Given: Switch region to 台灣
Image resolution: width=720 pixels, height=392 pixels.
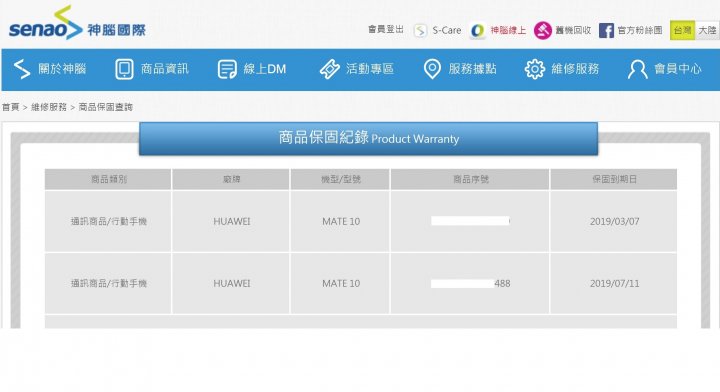Looking at the screenshot, I should pos(682,30).
